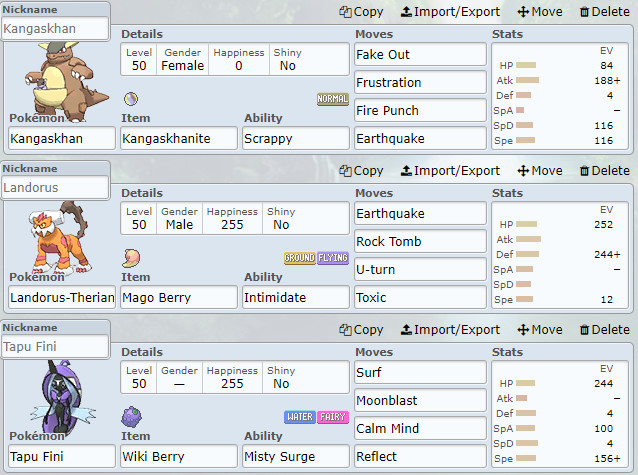Delete the Tapu Fini set
Screen dimensions: 638x475
tap(605, 330)
